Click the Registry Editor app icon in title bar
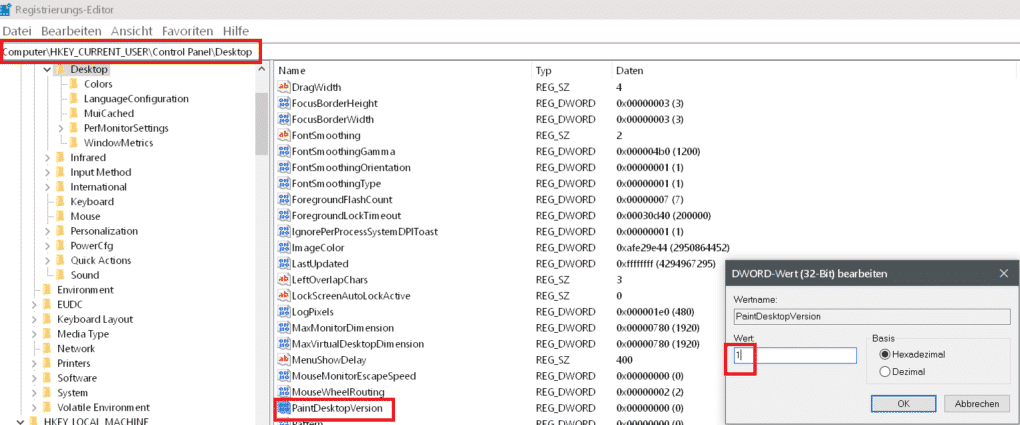This screenshot has height=425, width=1020. click(7, 9)
